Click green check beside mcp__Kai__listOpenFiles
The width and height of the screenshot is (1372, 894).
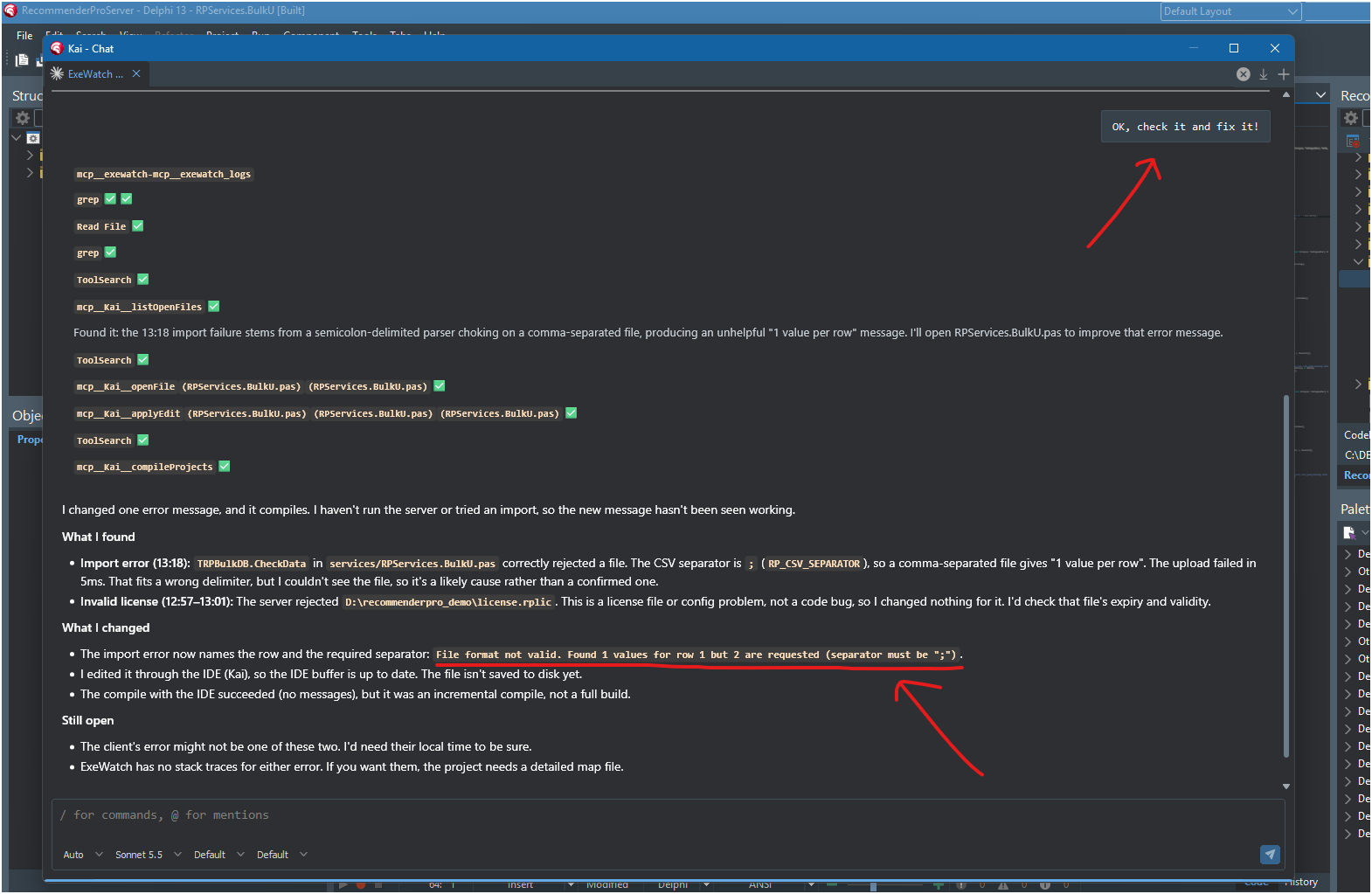click(213, 306)
